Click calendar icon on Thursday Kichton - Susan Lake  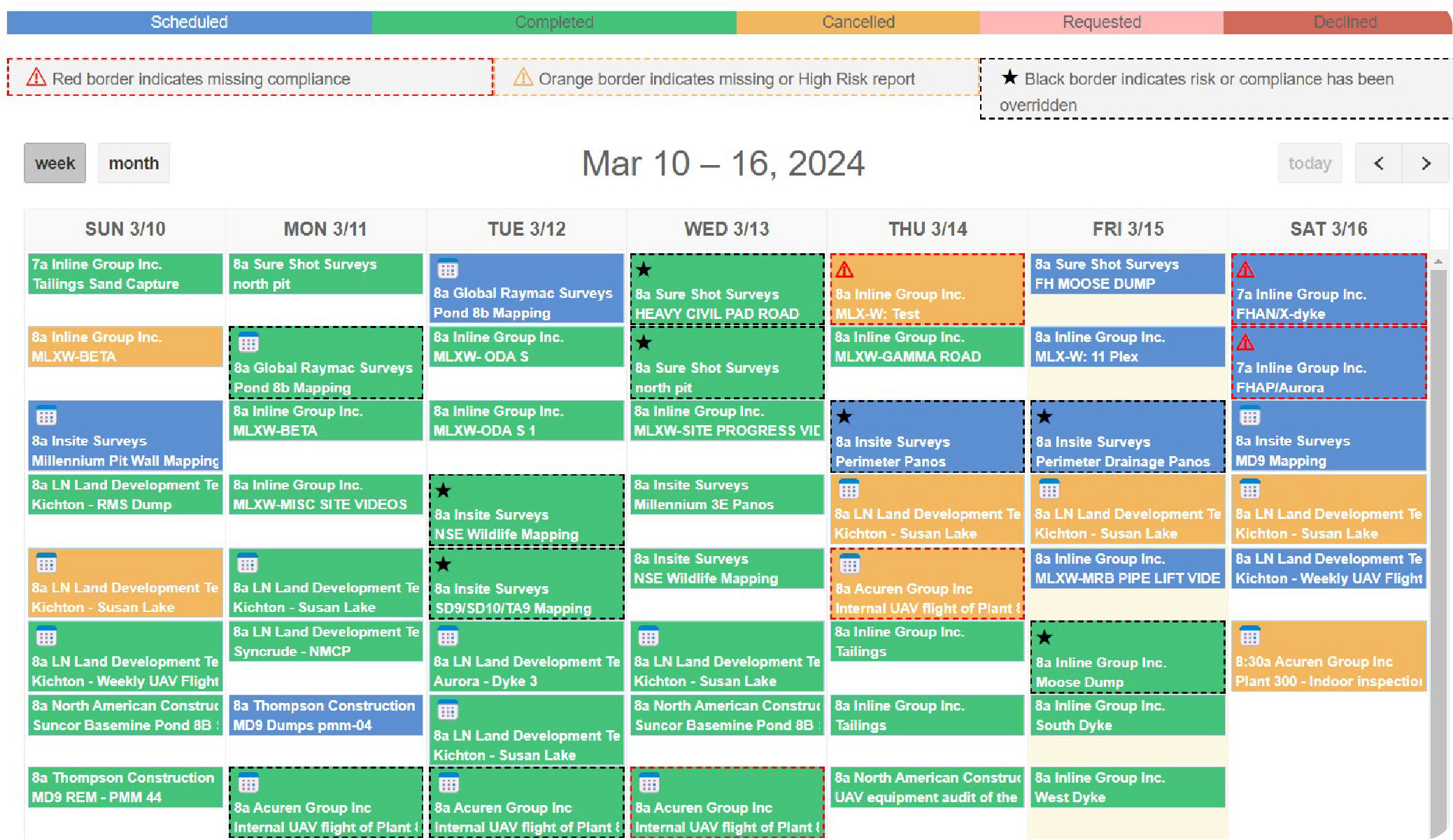[x=849, y=489]
